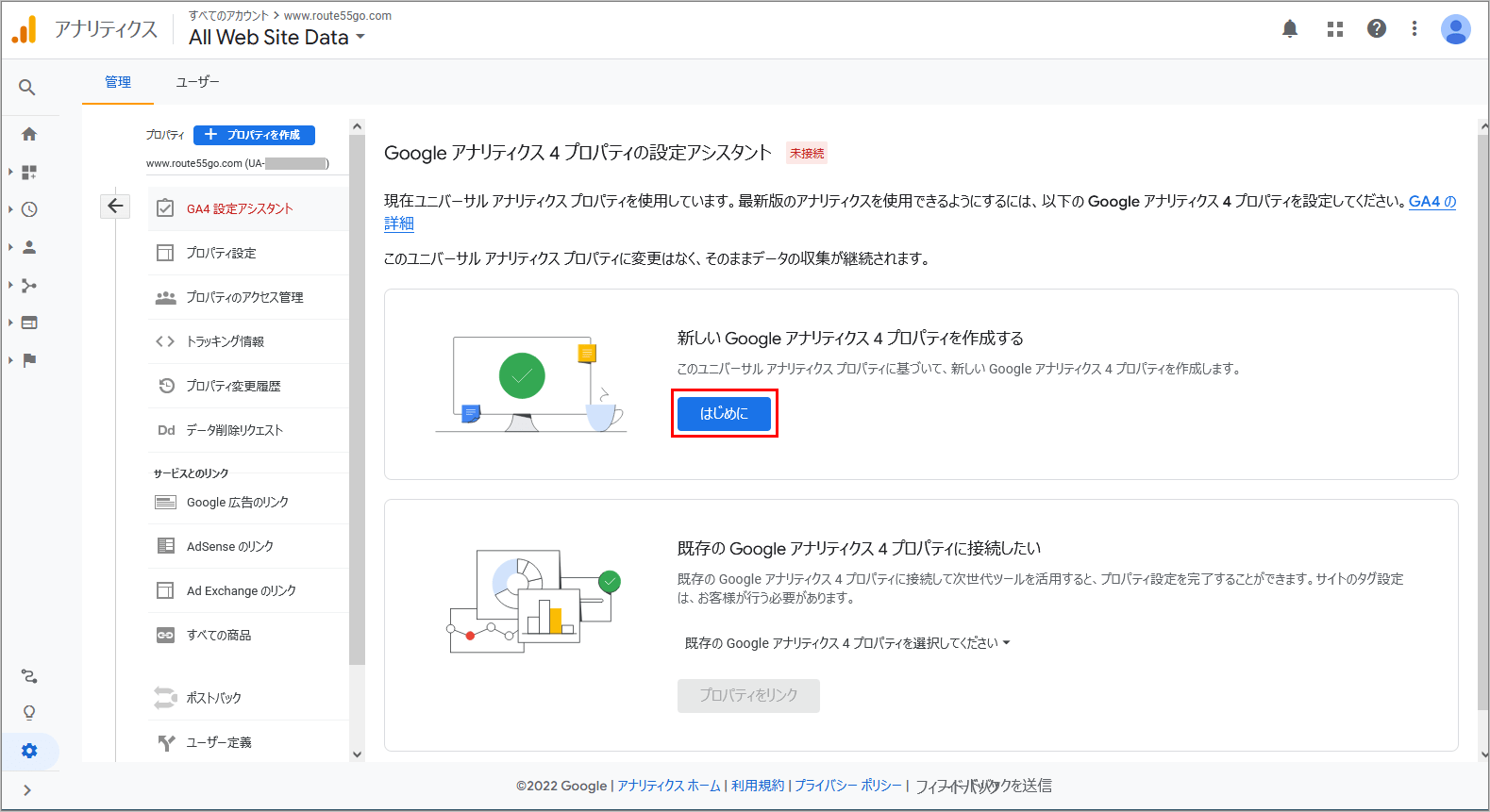Open Google apps grid

click(x=1334, y=29)
